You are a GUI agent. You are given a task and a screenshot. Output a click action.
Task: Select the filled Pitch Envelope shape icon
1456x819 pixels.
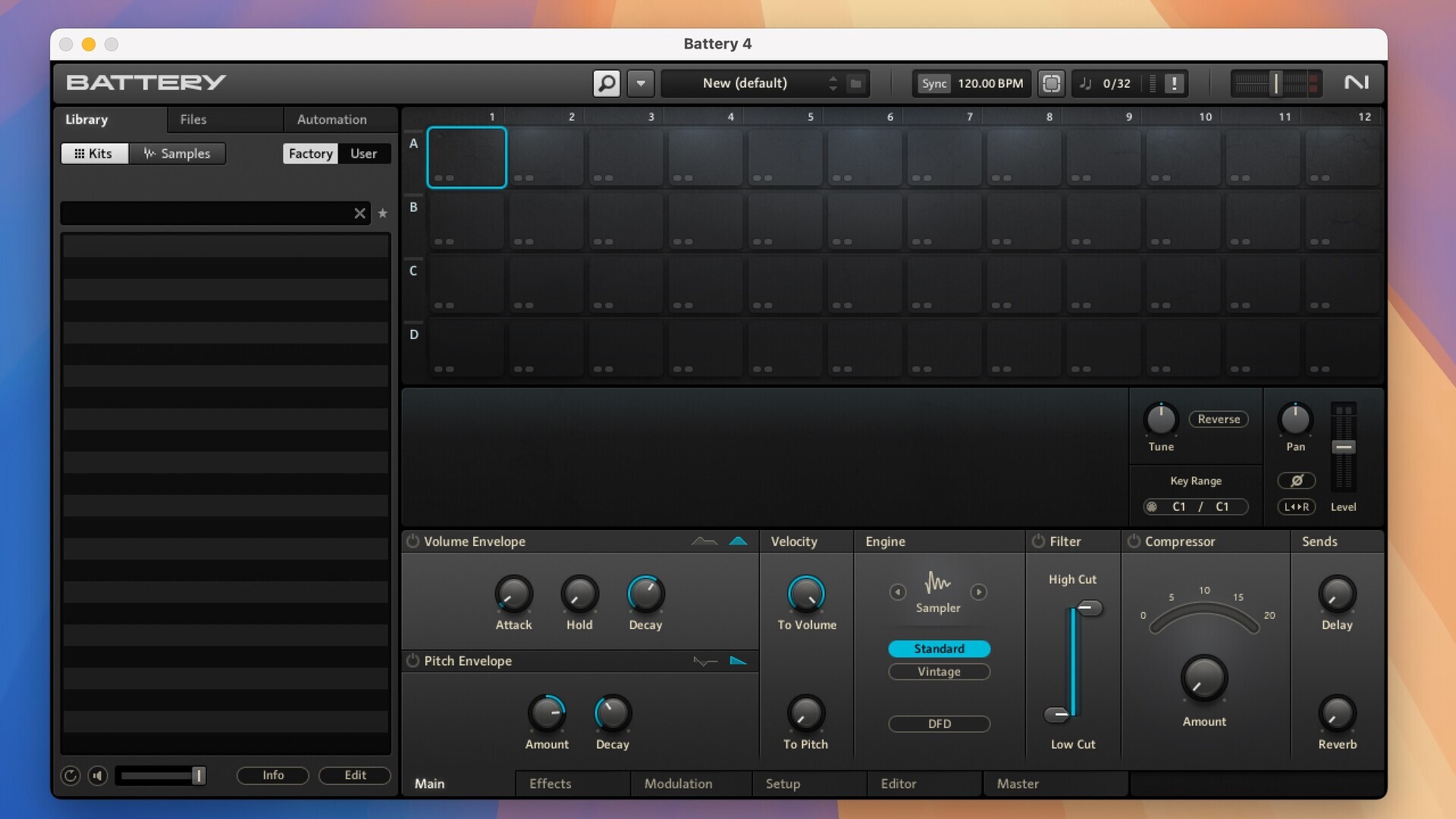point(738,661)
